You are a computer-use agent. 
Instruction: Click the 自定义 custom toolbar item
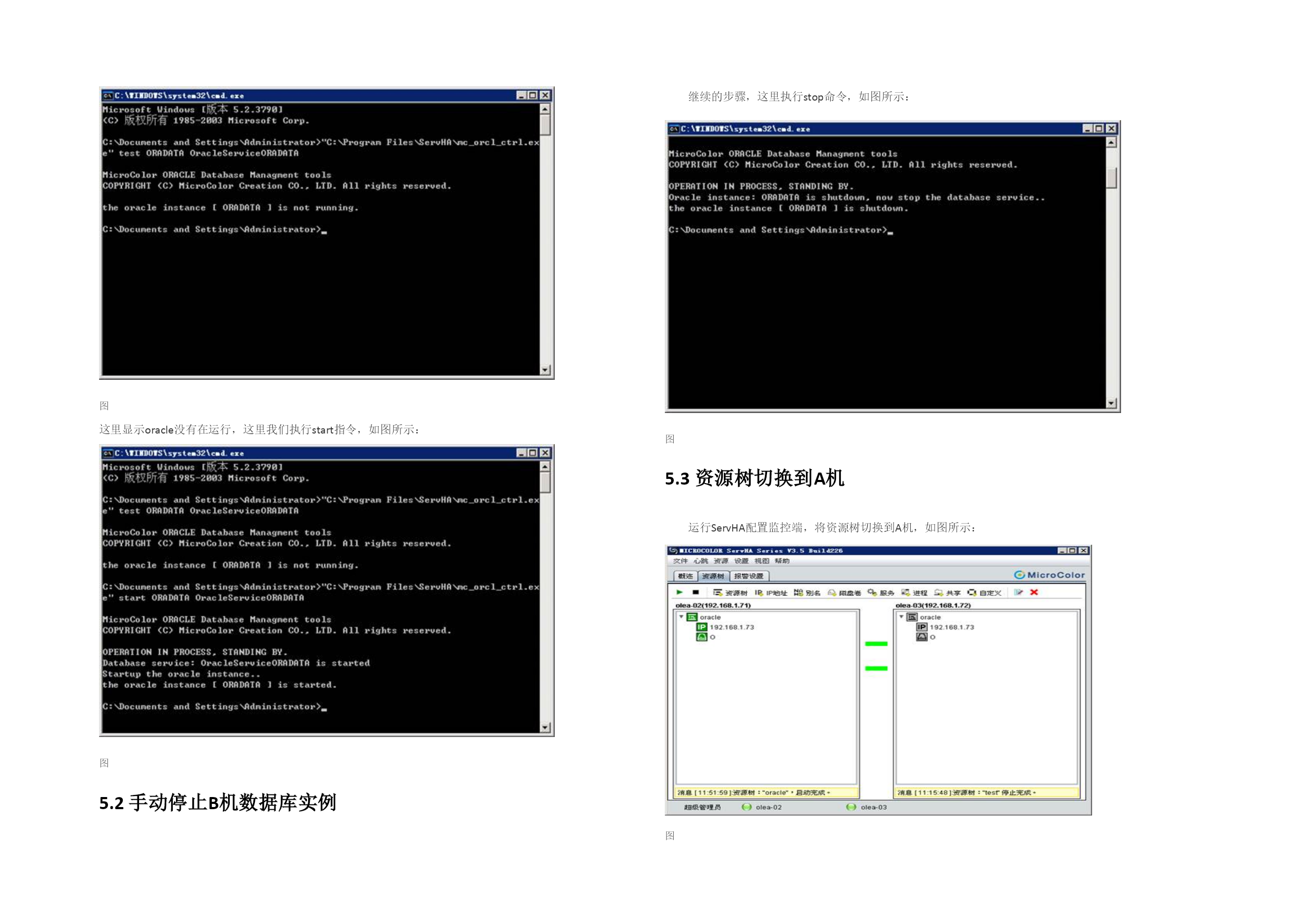coord(984,593)
